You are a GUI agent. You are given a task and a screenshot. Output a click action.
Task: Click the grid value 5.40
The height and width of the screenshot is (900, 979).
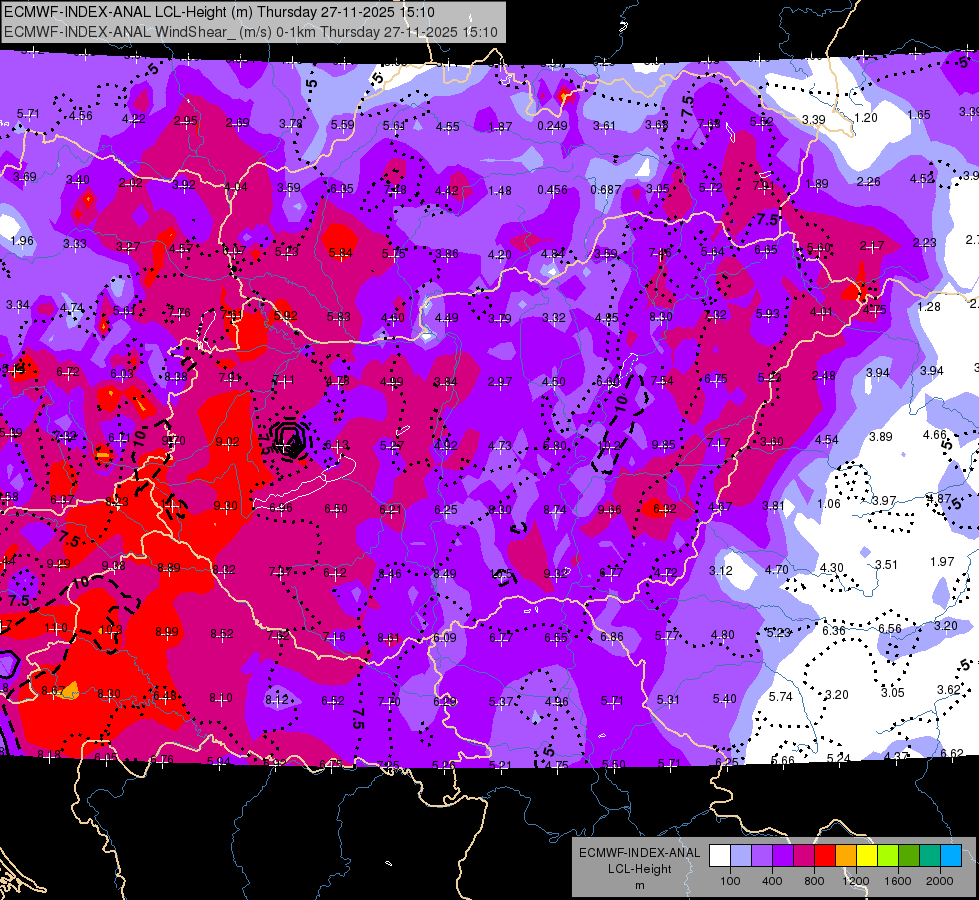click(x=724, y=698)
